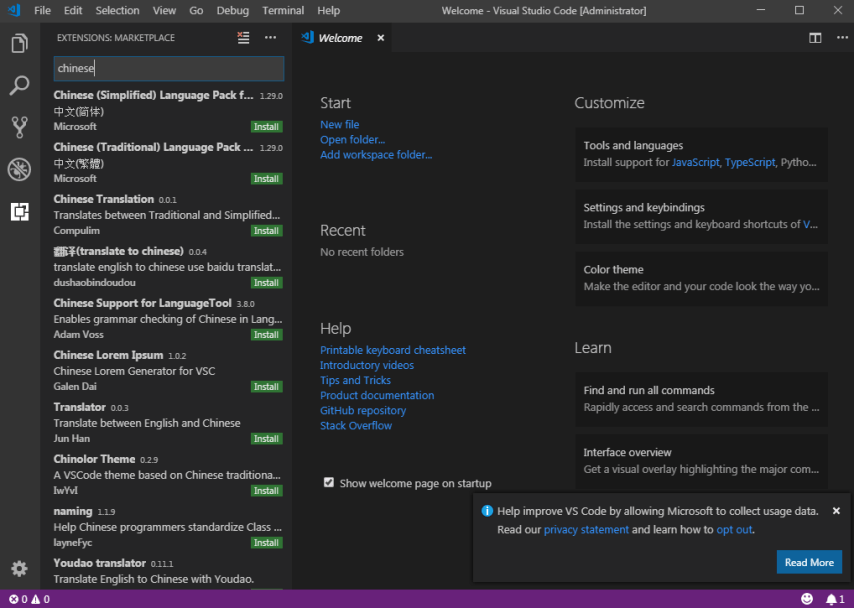This screenshot has width=854, height=608.
Task: Clear extensions search results icon
Action: (x=243, y=38)
